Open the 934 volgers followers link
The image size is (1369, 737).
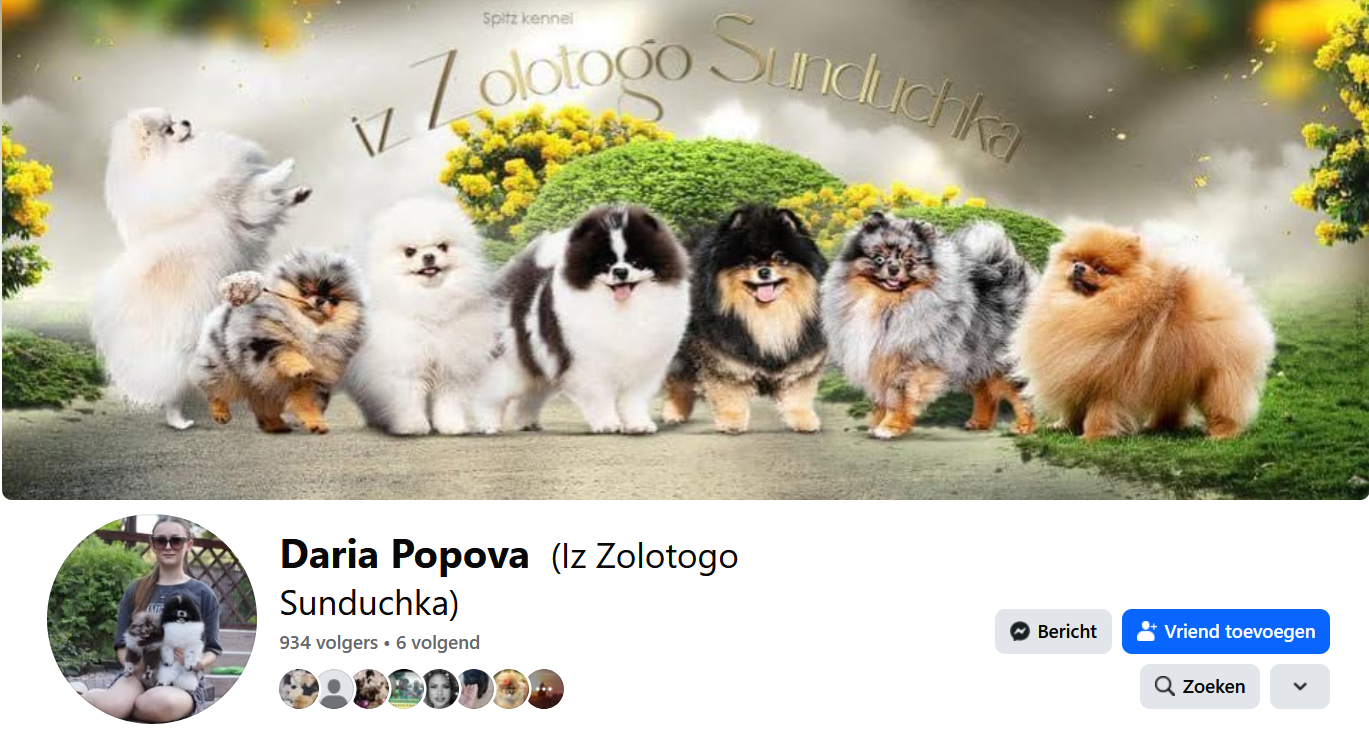[x=329, y=643]
